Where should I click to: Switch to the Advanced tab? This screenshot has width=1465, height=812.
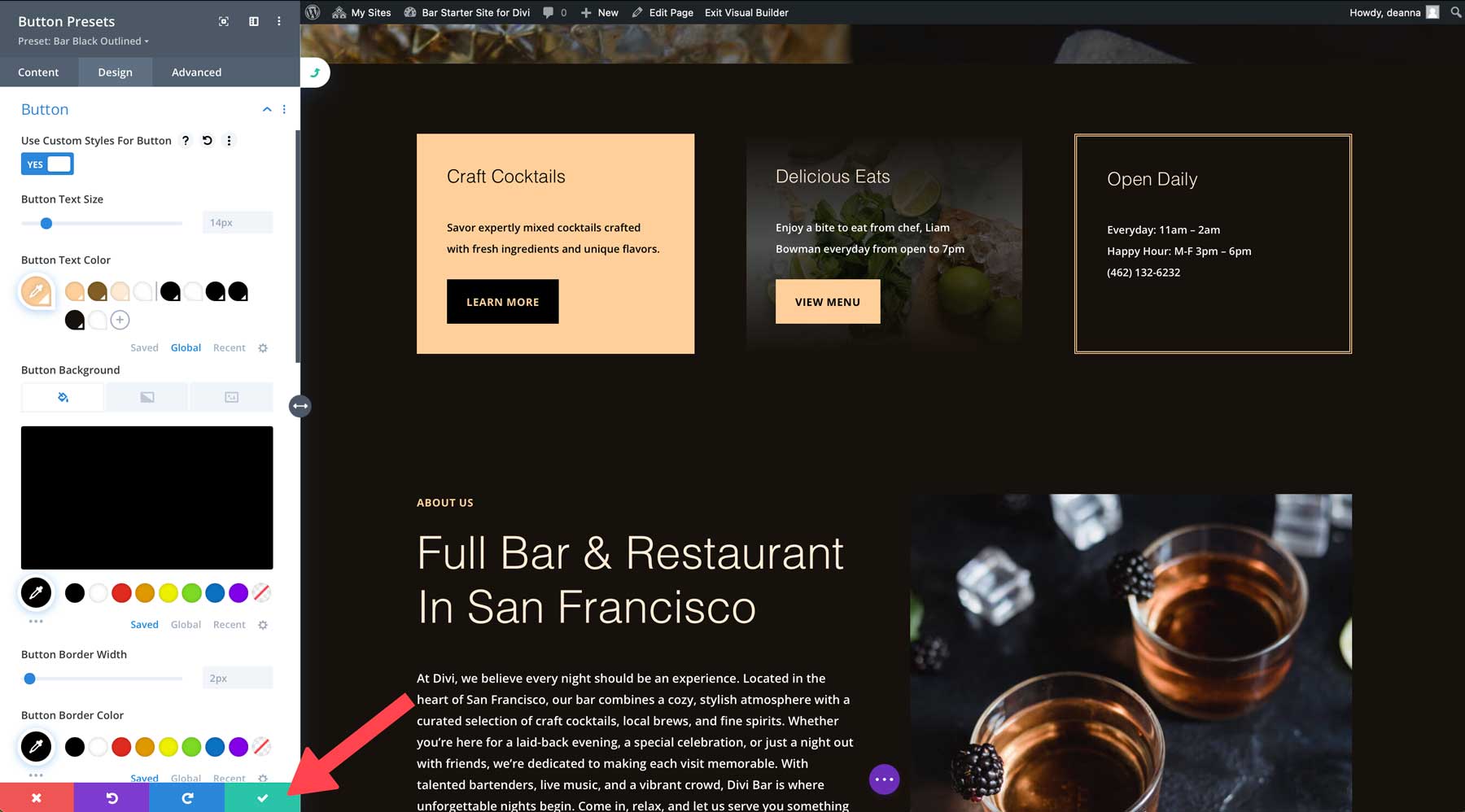pyautogui.click(x=195, y=72)
